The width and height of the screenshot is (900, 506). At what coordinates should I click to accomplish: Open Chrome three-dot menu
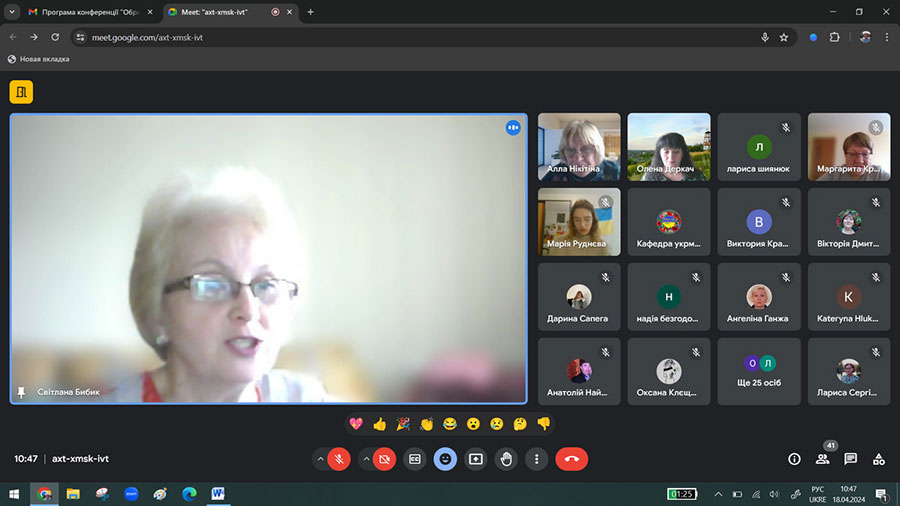887,37
